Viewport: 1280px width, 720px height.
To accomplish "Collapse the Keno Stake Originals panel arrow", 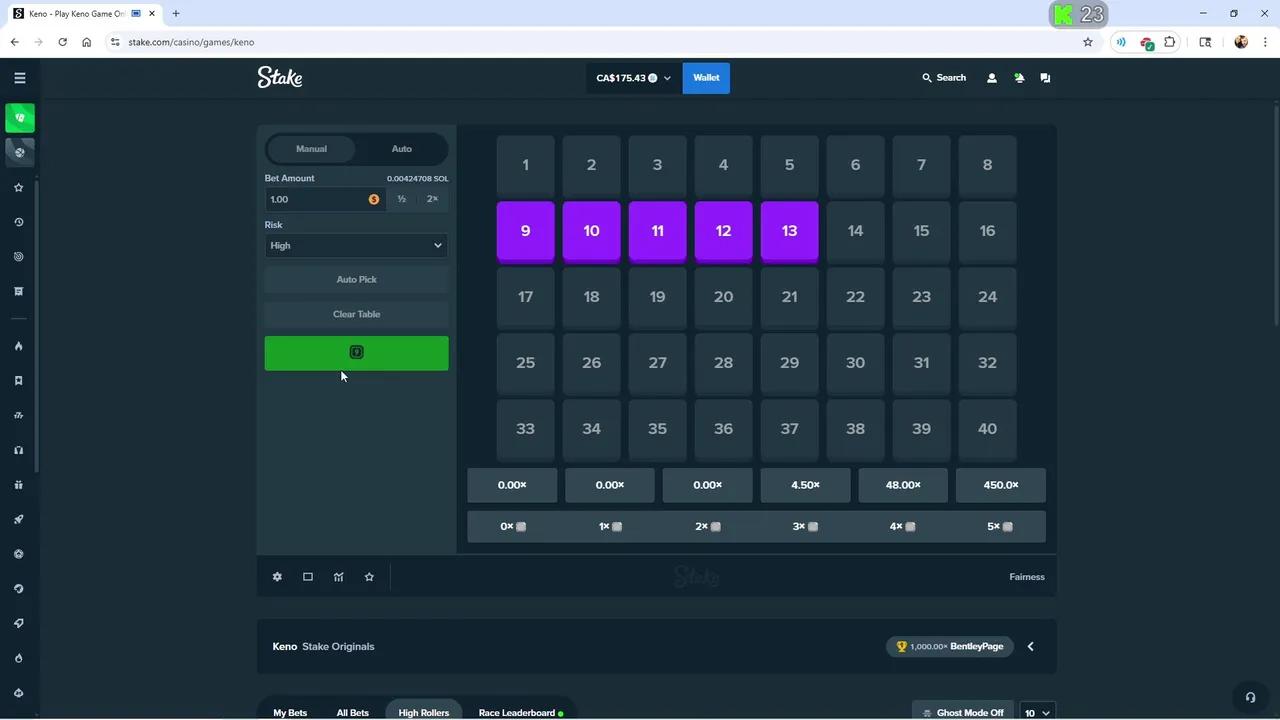I will (1030, 647).
